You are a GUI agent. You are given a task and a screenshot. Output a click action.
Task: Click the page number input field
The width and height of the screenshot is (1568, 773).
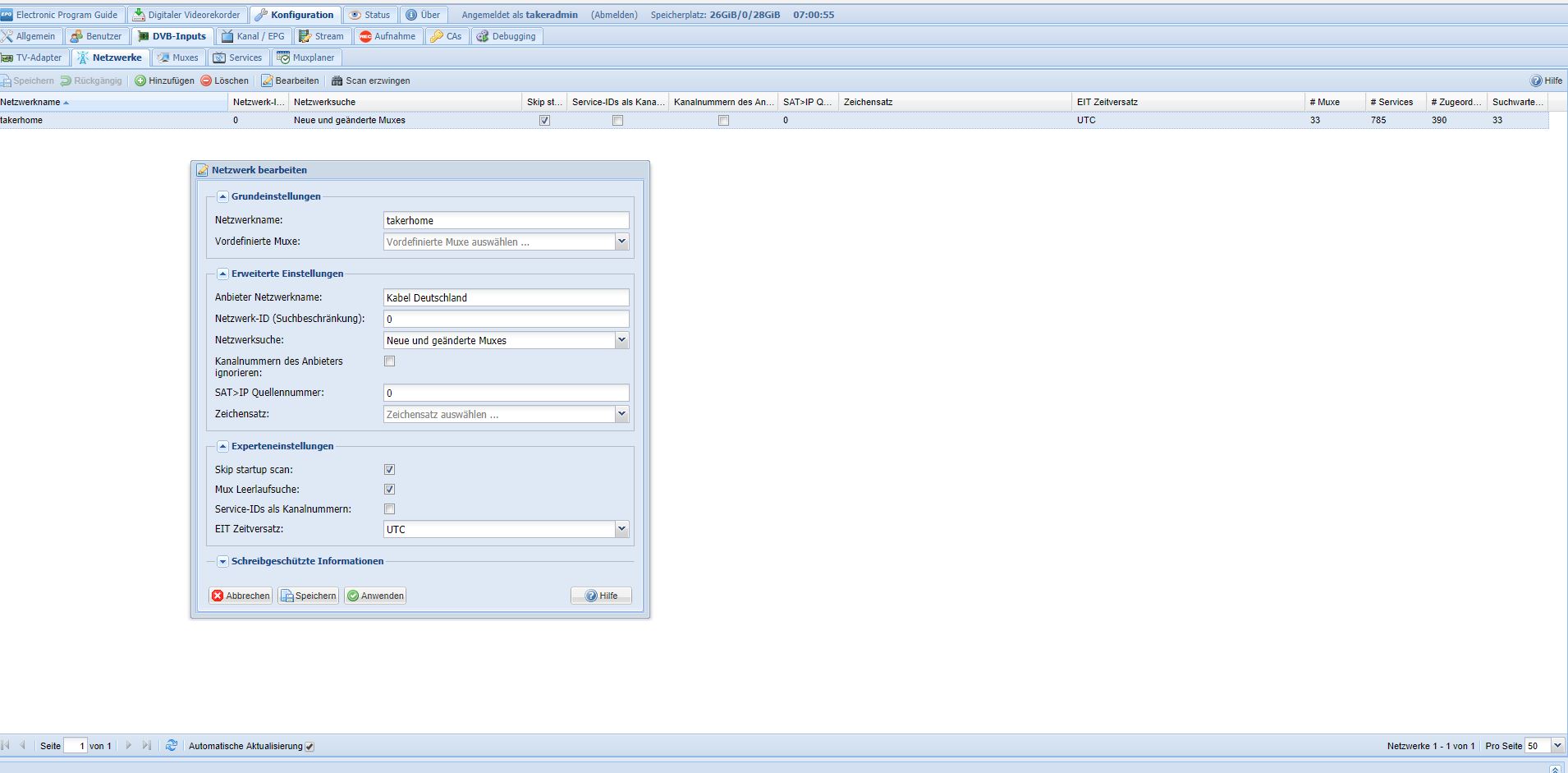76,746
